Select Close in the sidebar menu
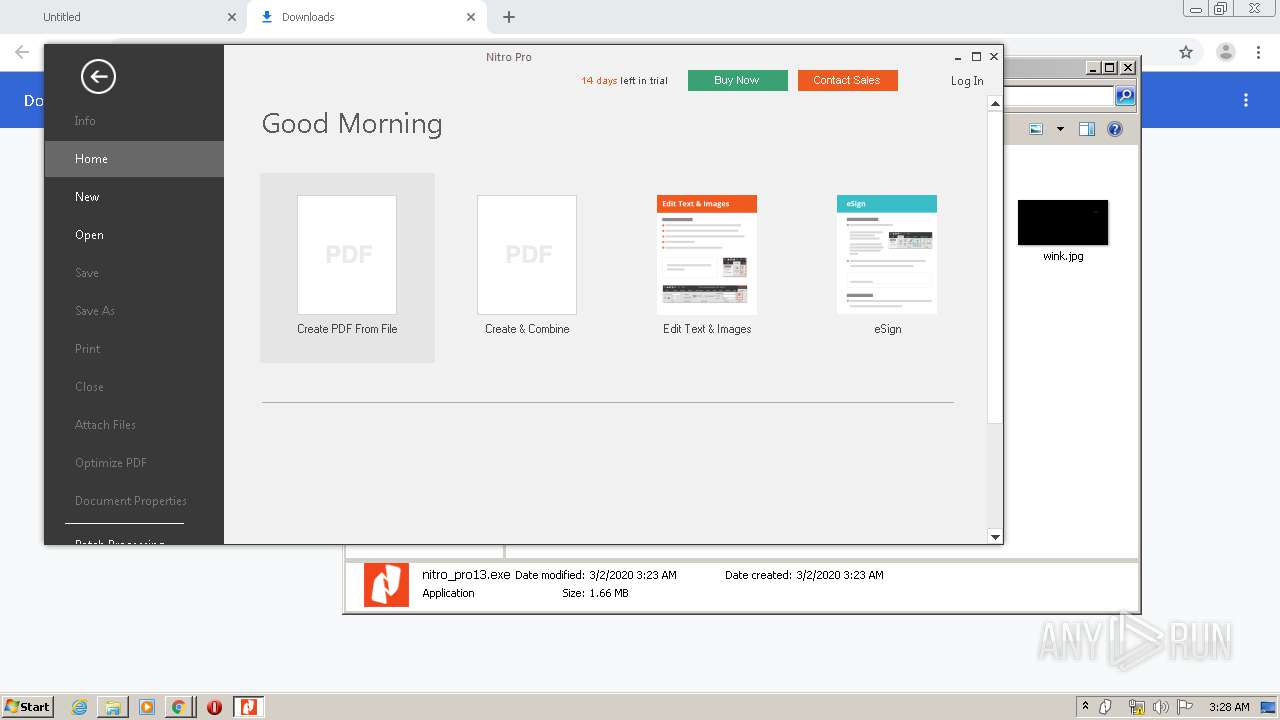 (x=134, y=387)
